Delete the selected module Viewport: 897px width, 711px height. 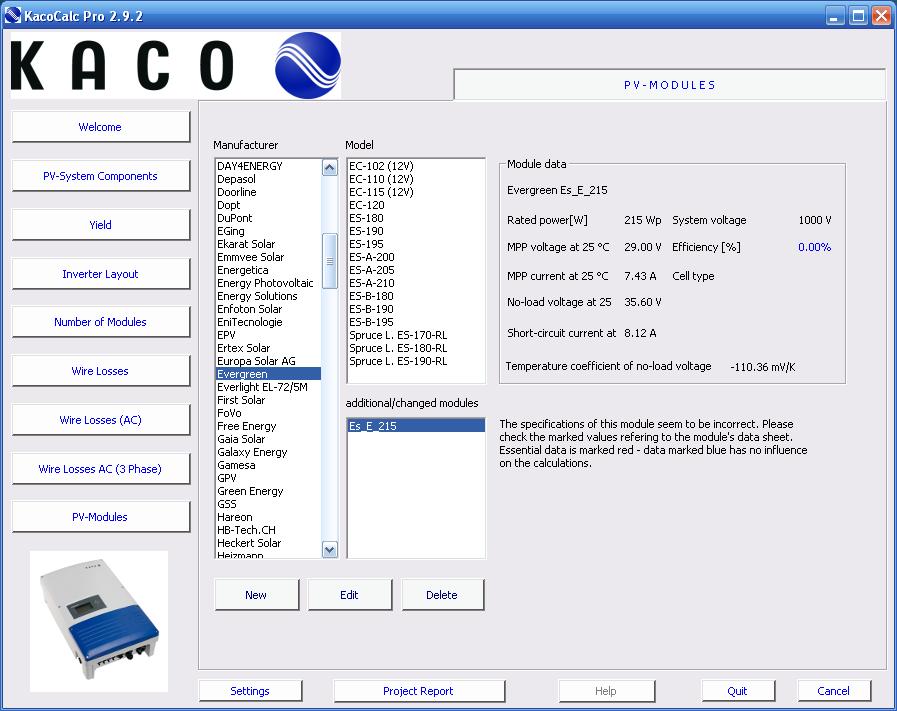click(442, 595)
